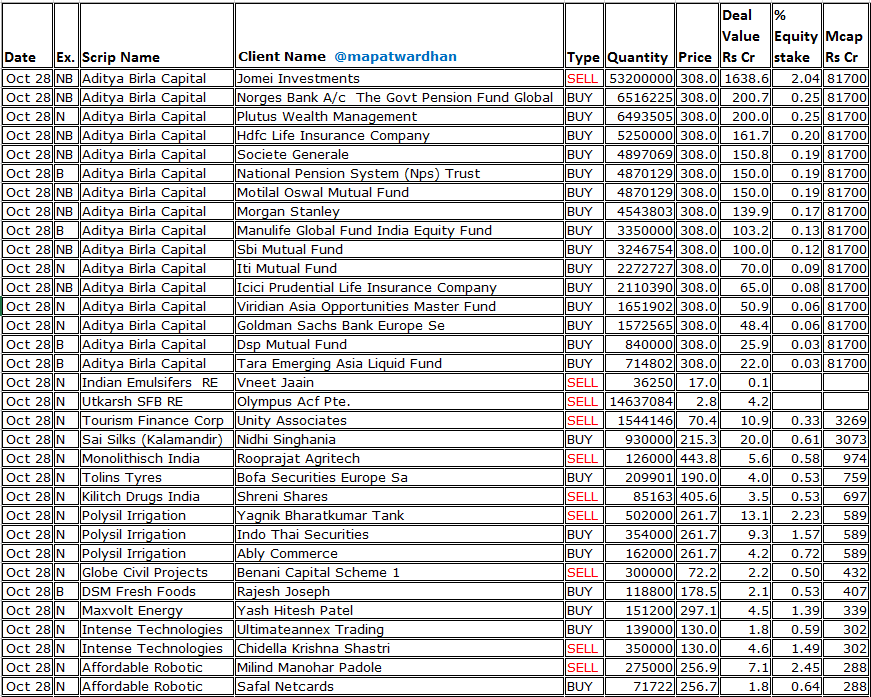
Task: Click the DSM Fresh Foods scrip cell
Action: (157, 591)
